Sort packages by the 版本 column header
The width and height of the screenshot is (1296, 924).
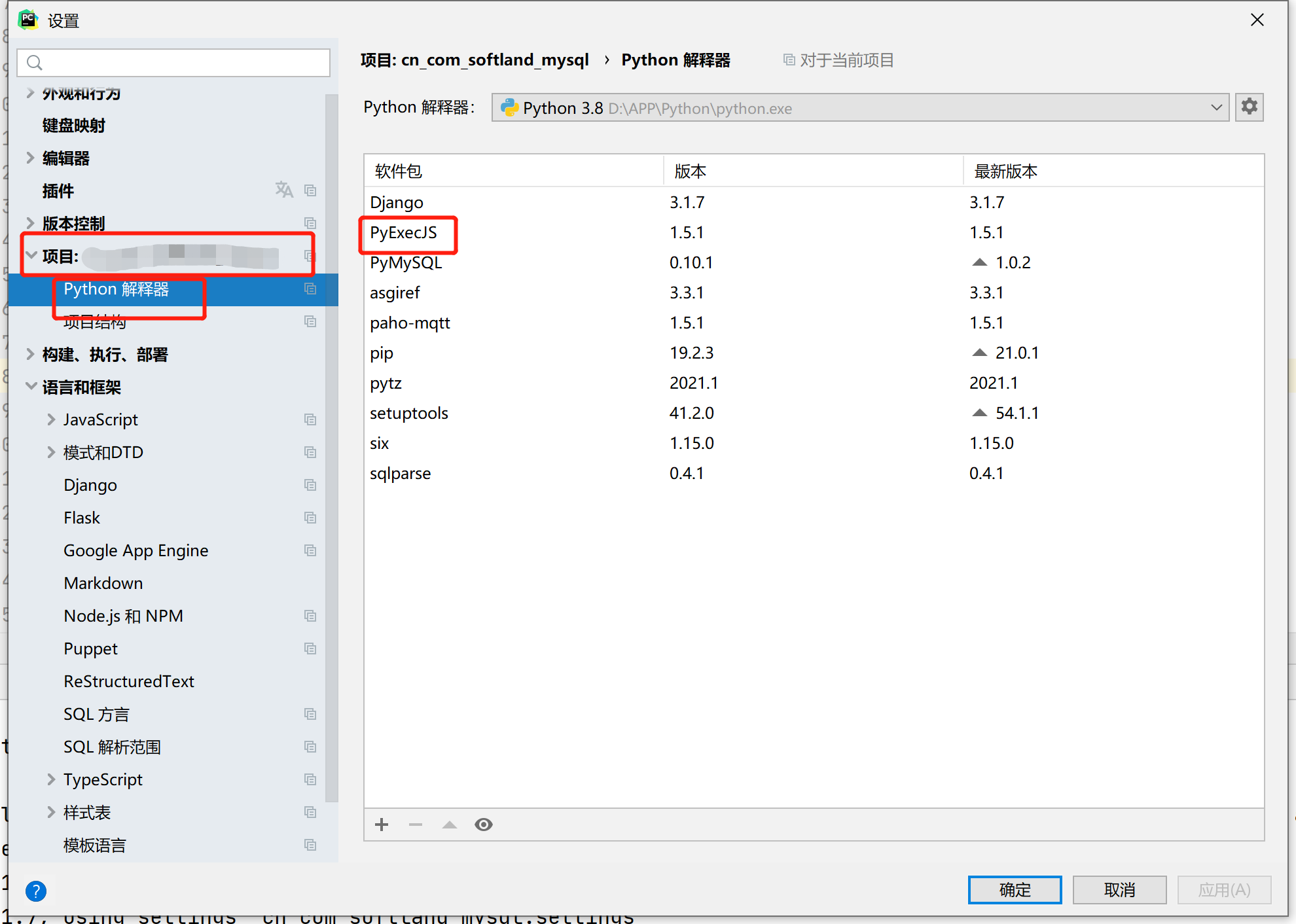pos(690,171)
